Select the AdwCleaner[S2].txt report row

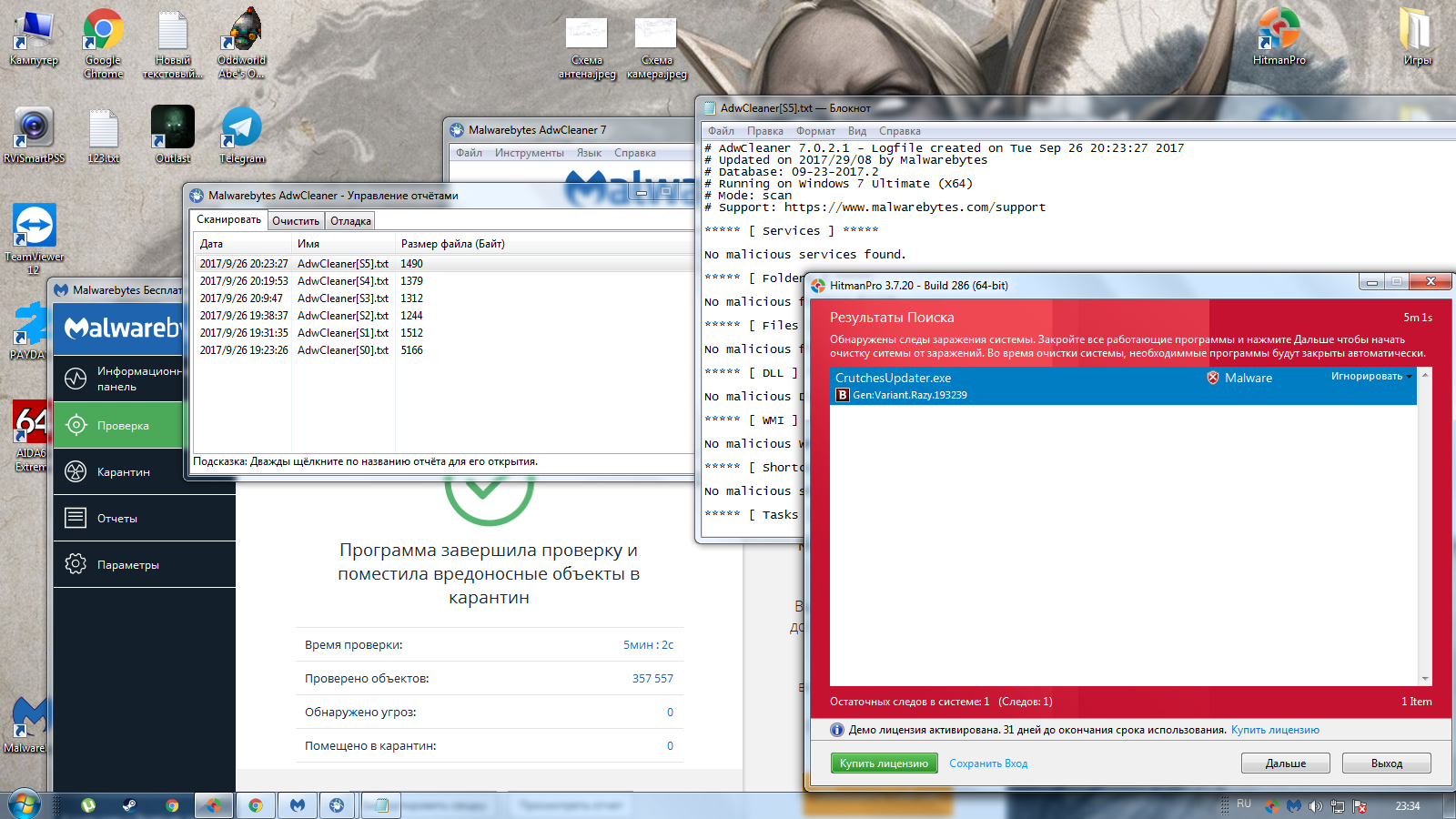[x=444, y=316]
